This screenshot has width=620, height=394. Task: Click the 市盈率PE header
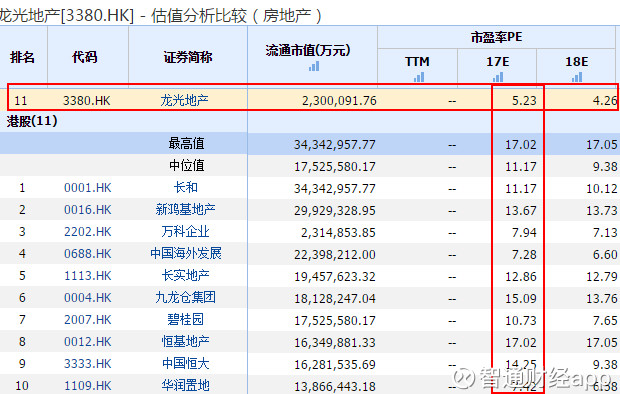click(x=497, y=37)
